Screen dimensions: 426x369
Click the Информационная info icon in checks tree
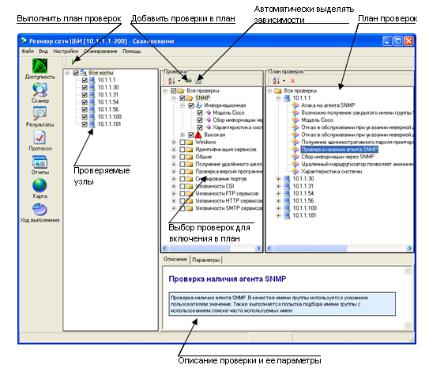pos(198,105)
